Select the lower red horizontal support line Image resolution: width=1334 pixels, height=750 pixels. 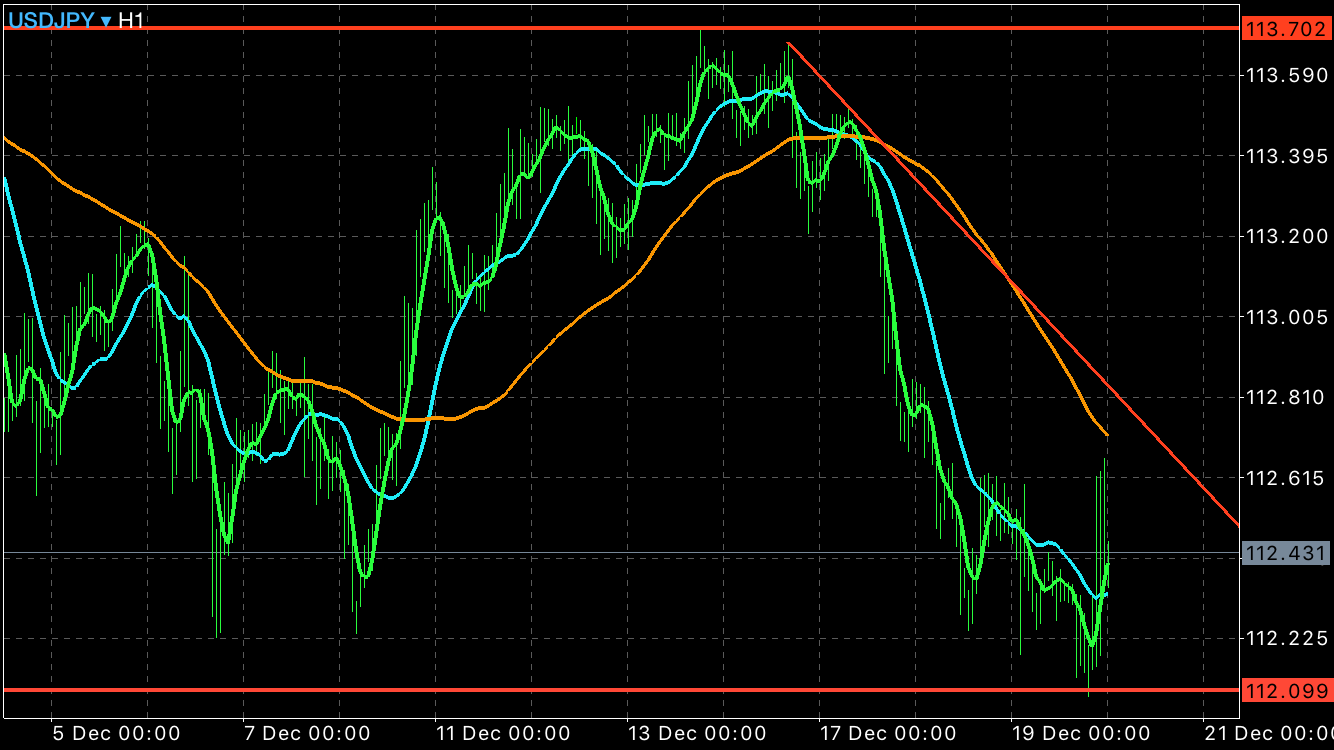point(620,690)
